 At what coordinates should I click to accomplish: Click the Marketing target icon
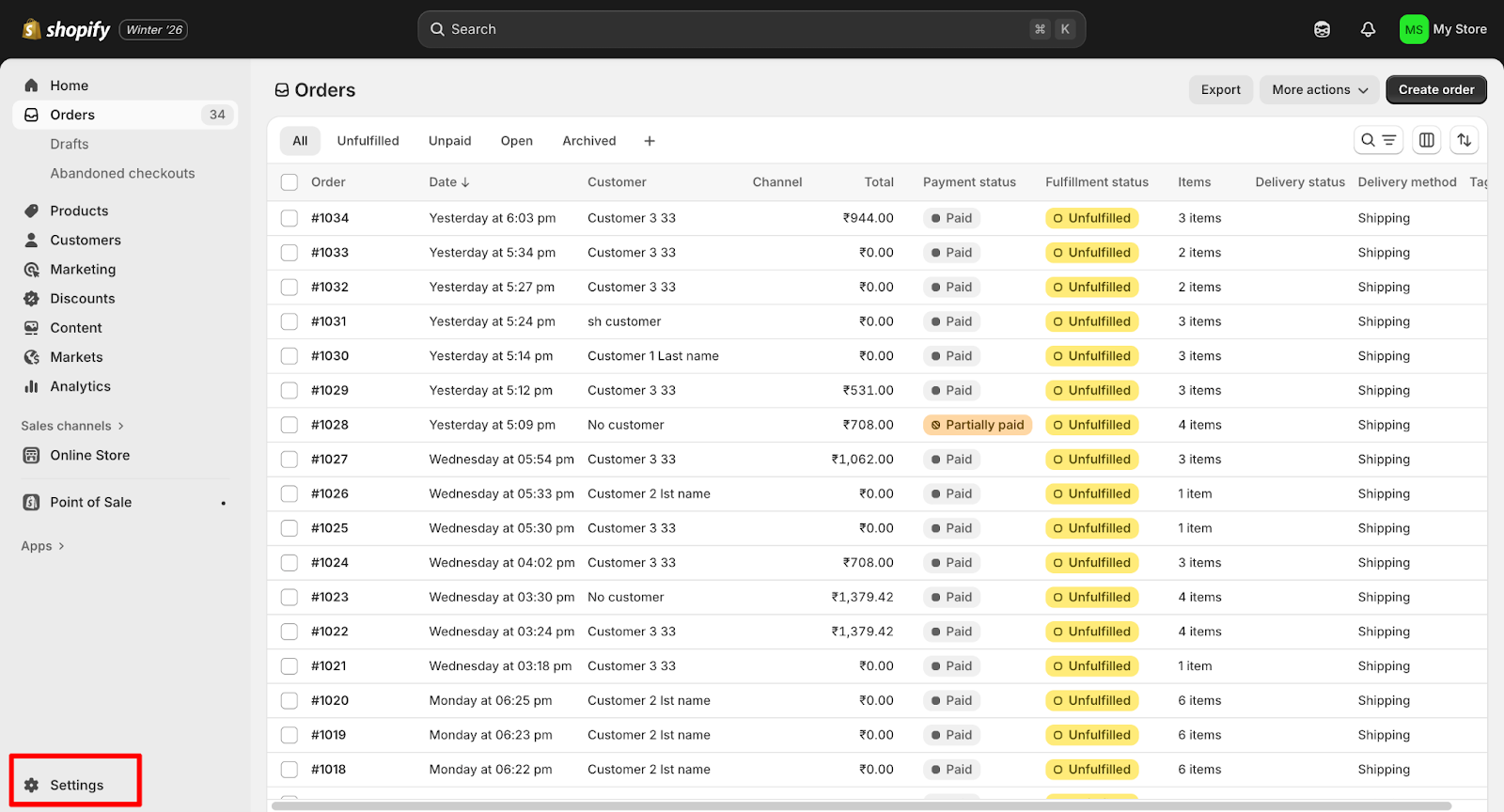[x=31, y=269]
